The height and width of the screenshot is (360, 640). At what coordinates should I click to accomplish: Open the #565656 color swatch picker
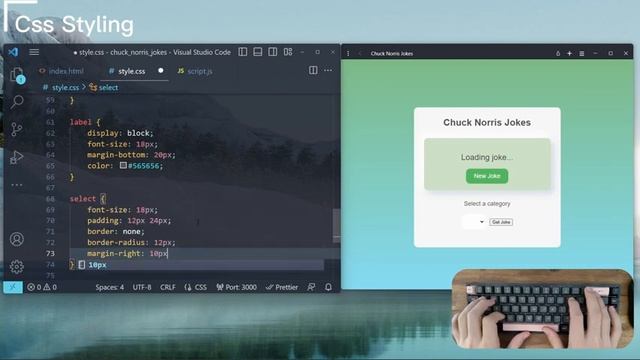point(123,165)
